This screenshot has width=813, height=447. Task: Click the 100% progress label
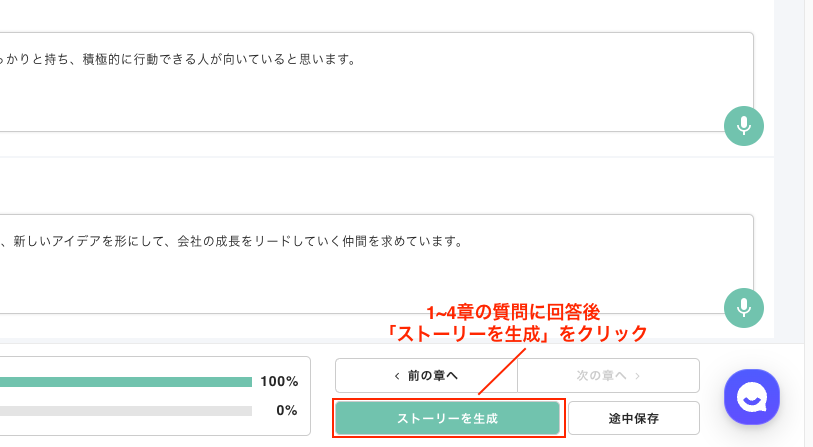point(279,381)
